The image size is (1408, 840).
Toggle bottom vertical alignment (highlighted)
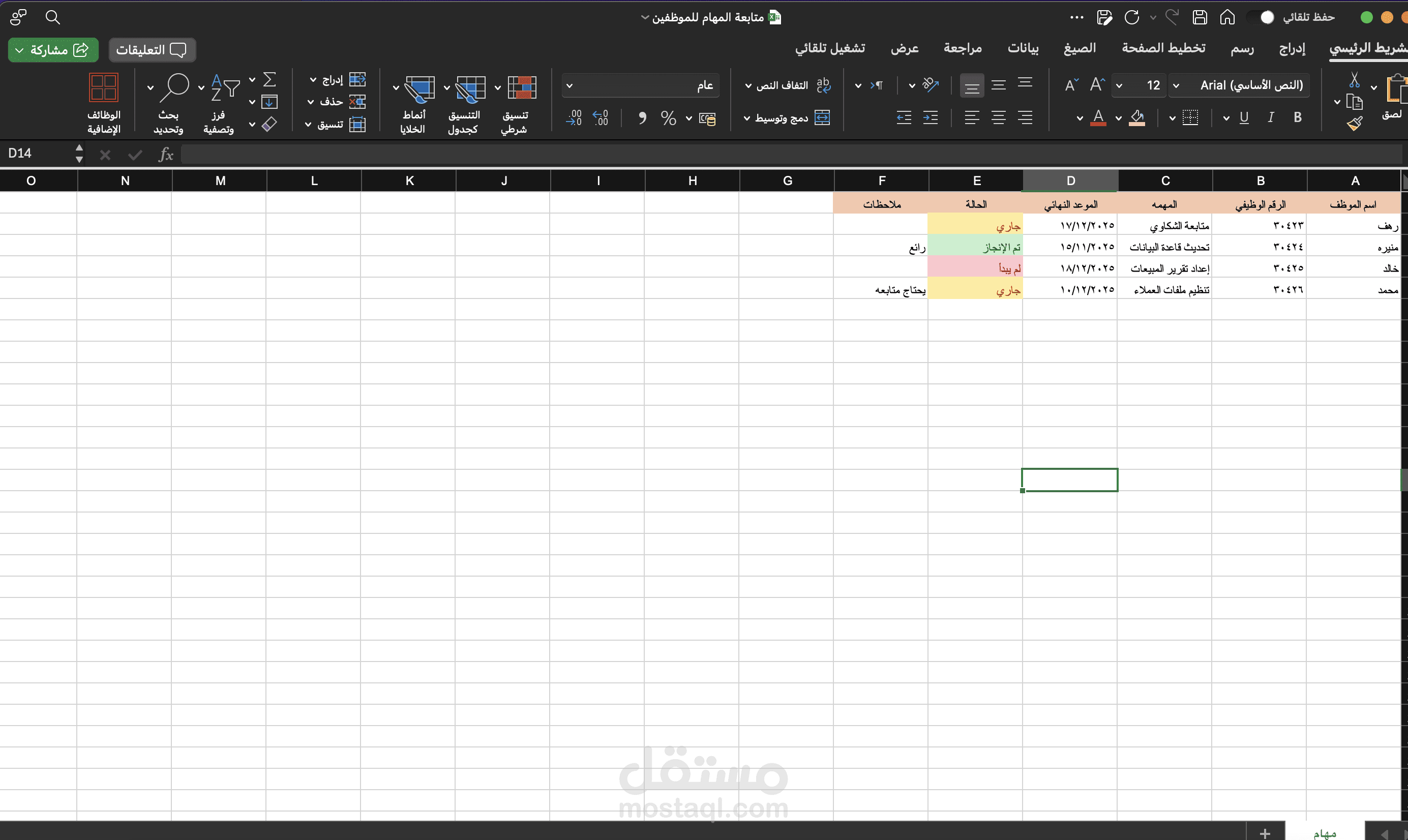pos(972,85)
